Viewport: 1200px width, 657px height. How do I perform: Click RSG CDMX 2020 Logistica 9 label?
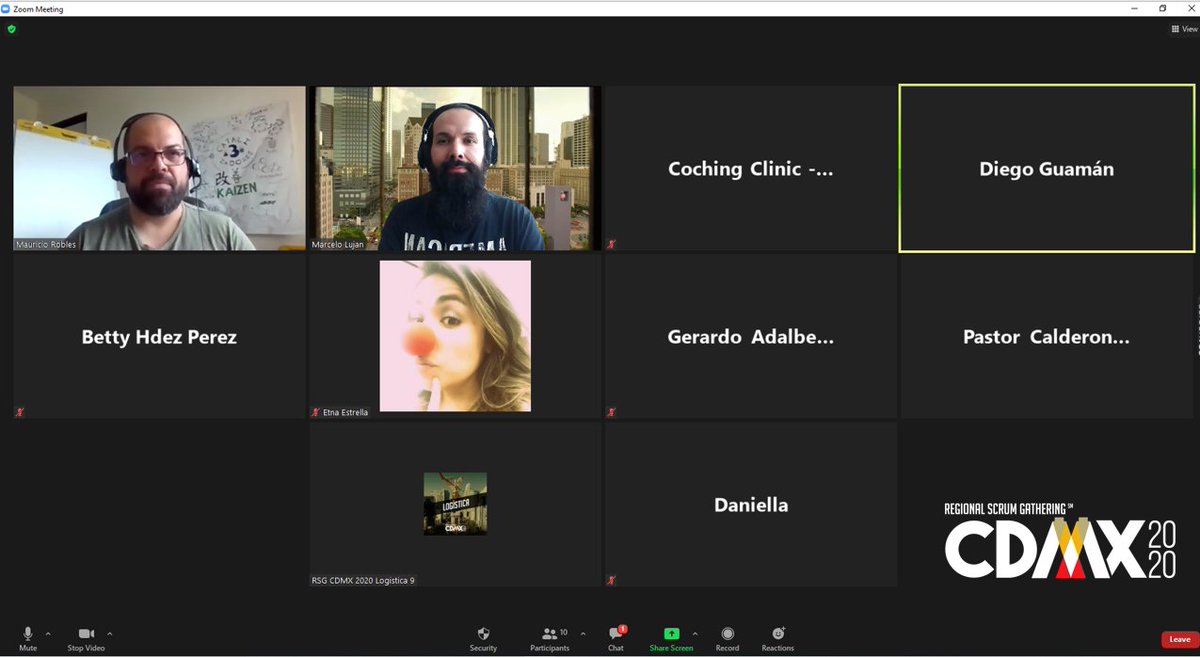point(363,580)
